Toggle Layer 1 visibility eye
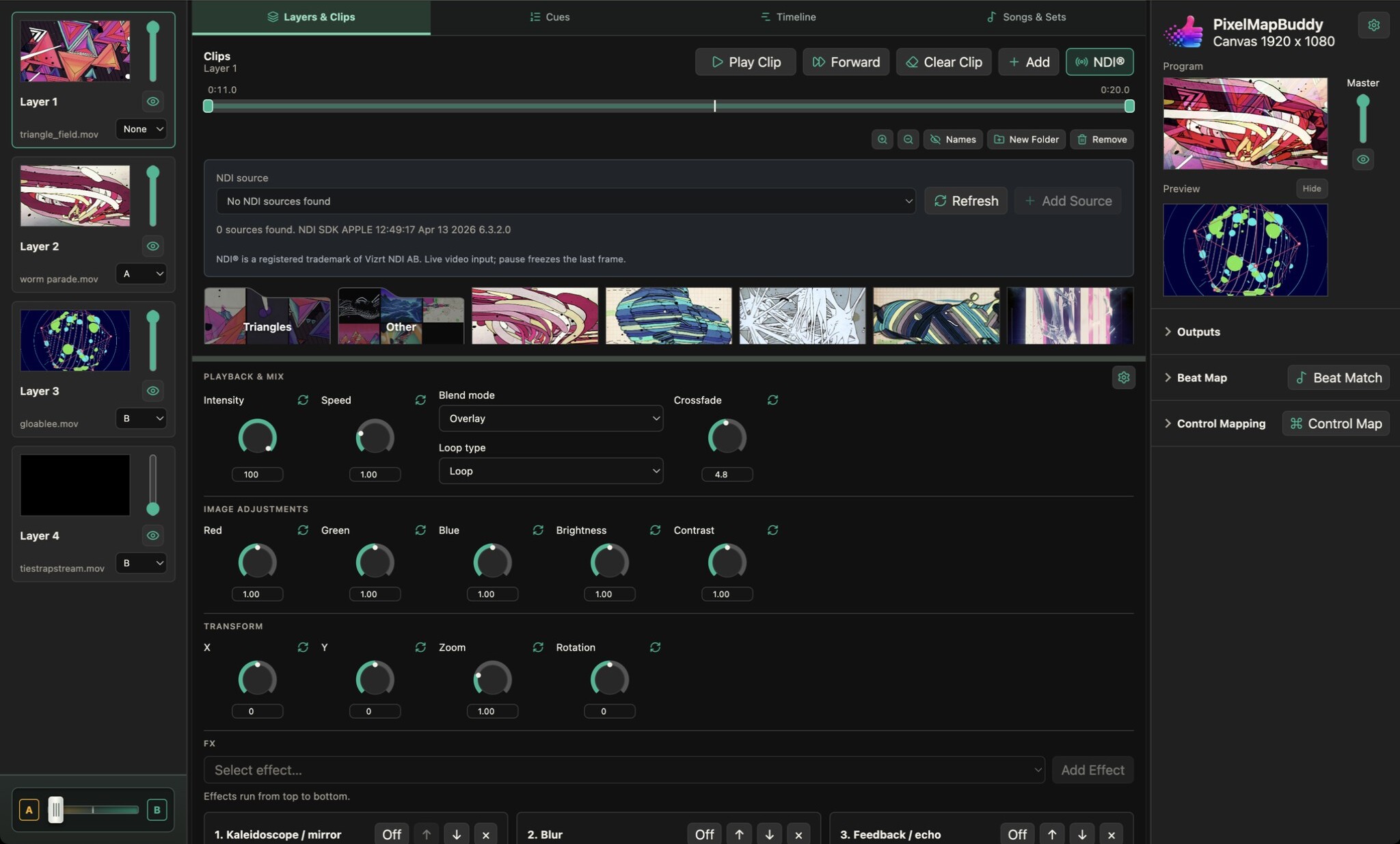Image resolution: width=1400 pixels, height=844 pixels. 153,101
